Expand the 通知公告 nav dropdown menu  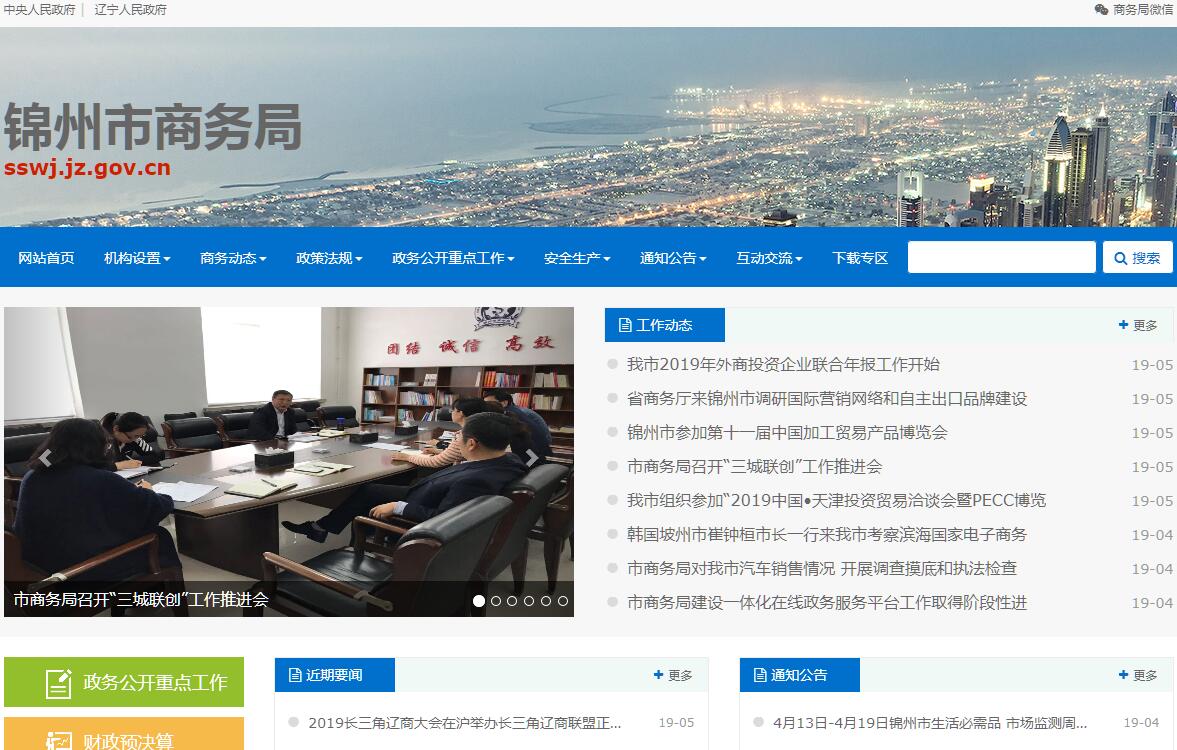click(x=673, y=258)
